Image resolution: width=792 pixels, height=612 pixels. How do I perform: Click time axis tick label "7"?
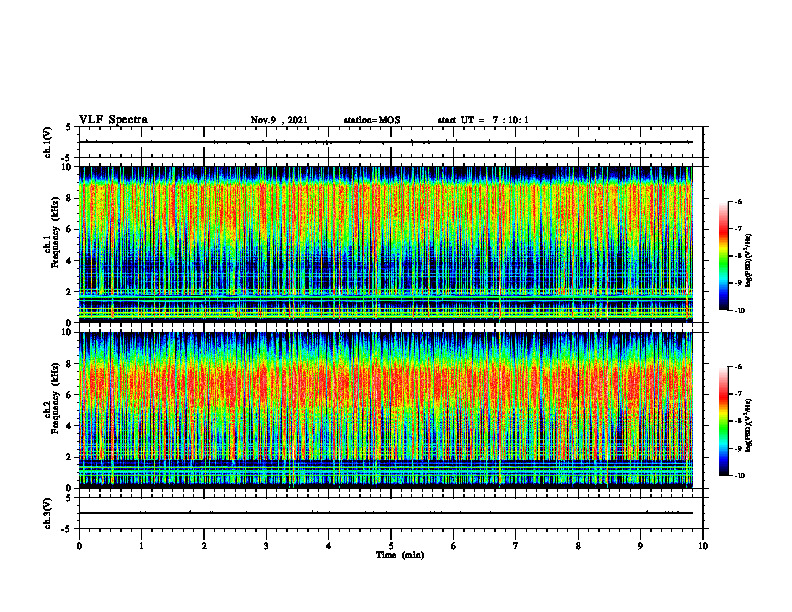tap(516, 546)
